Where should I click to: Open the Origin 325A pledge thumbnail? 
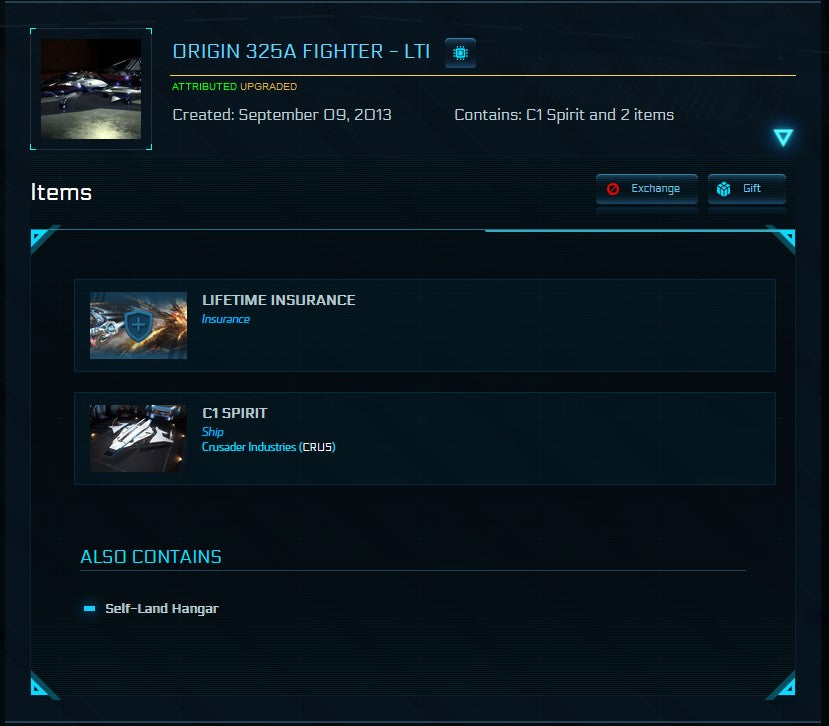coord(91,89)
